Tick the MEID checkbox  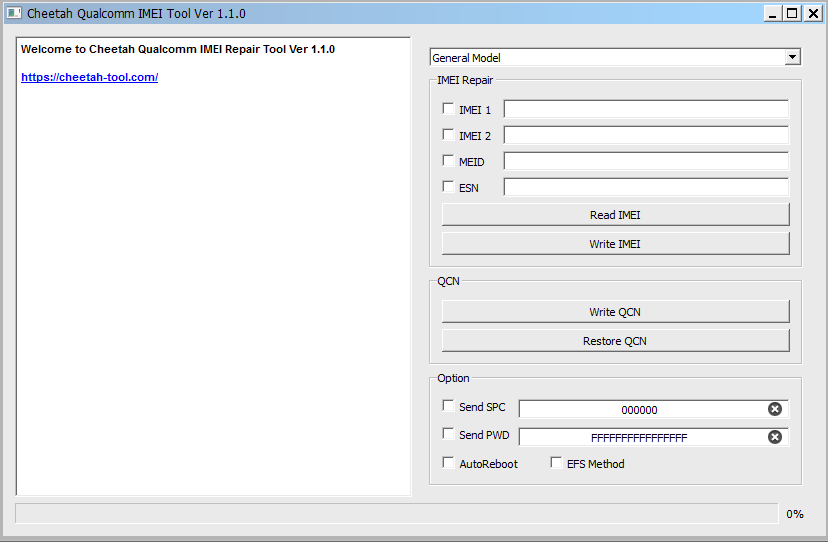(x=448, y=161)
